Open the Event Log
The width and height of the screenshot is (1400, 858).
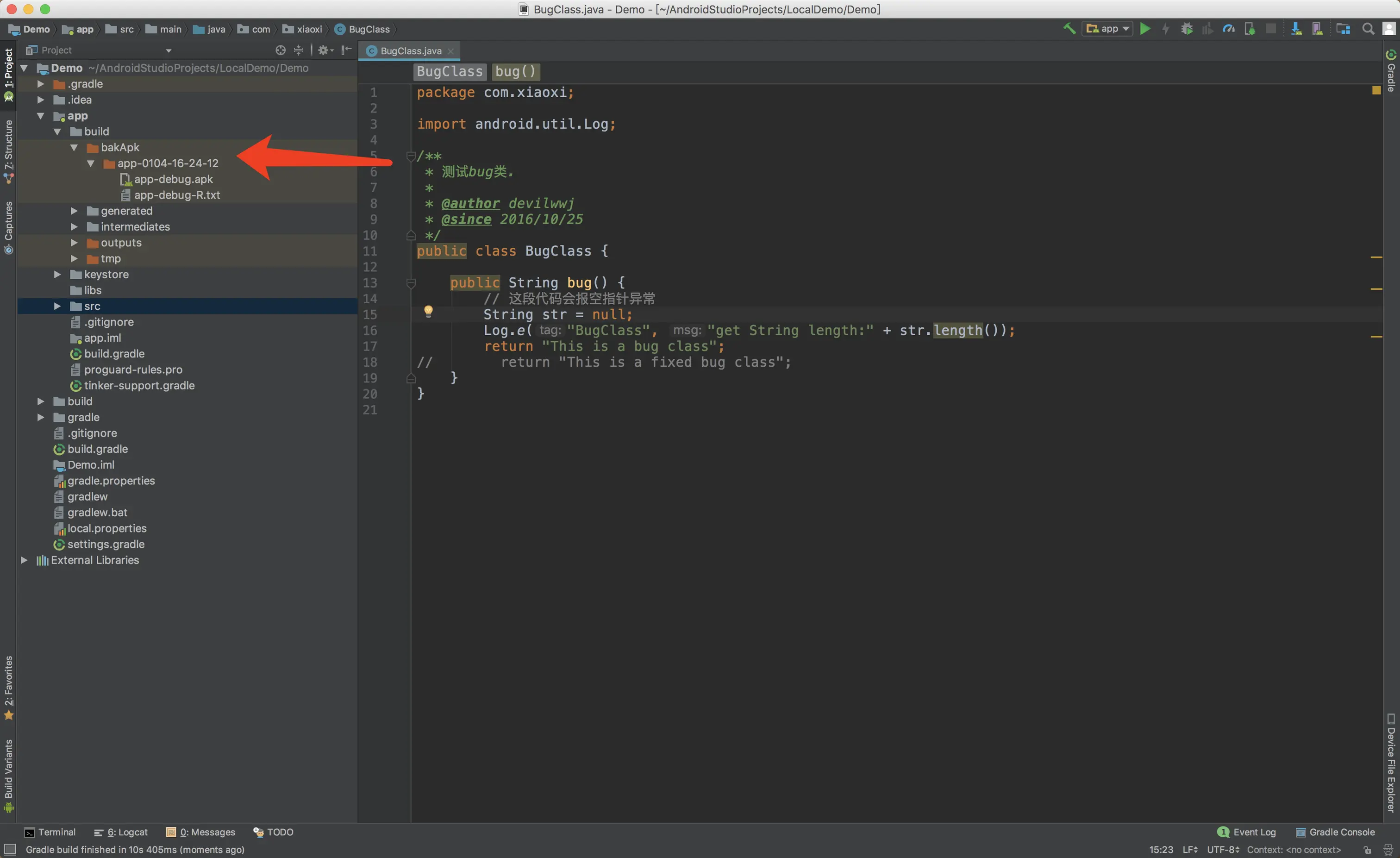[x=1247, y=833]
